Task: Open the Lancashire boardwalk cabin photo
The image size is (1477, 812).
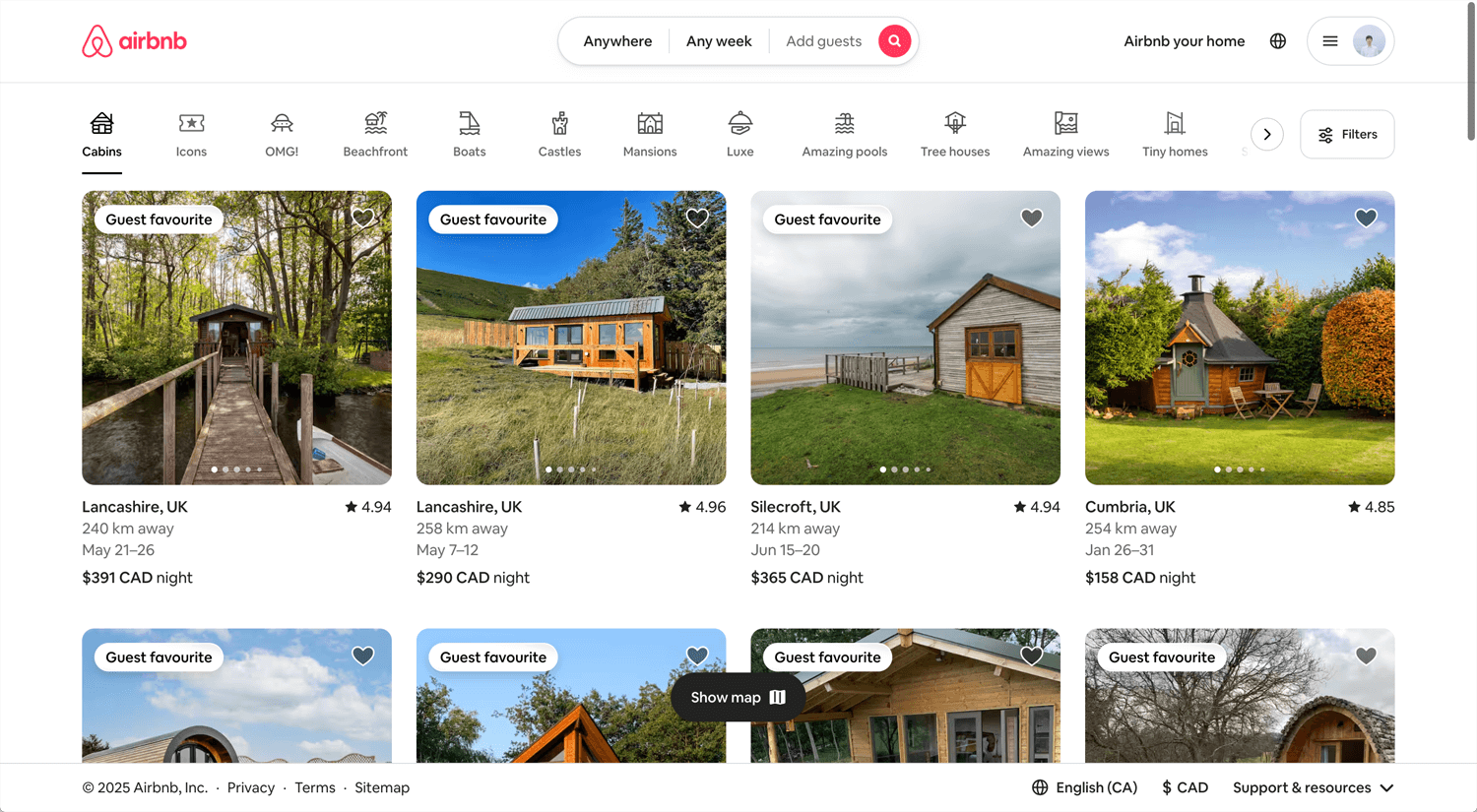Action: tap(236, 338)
